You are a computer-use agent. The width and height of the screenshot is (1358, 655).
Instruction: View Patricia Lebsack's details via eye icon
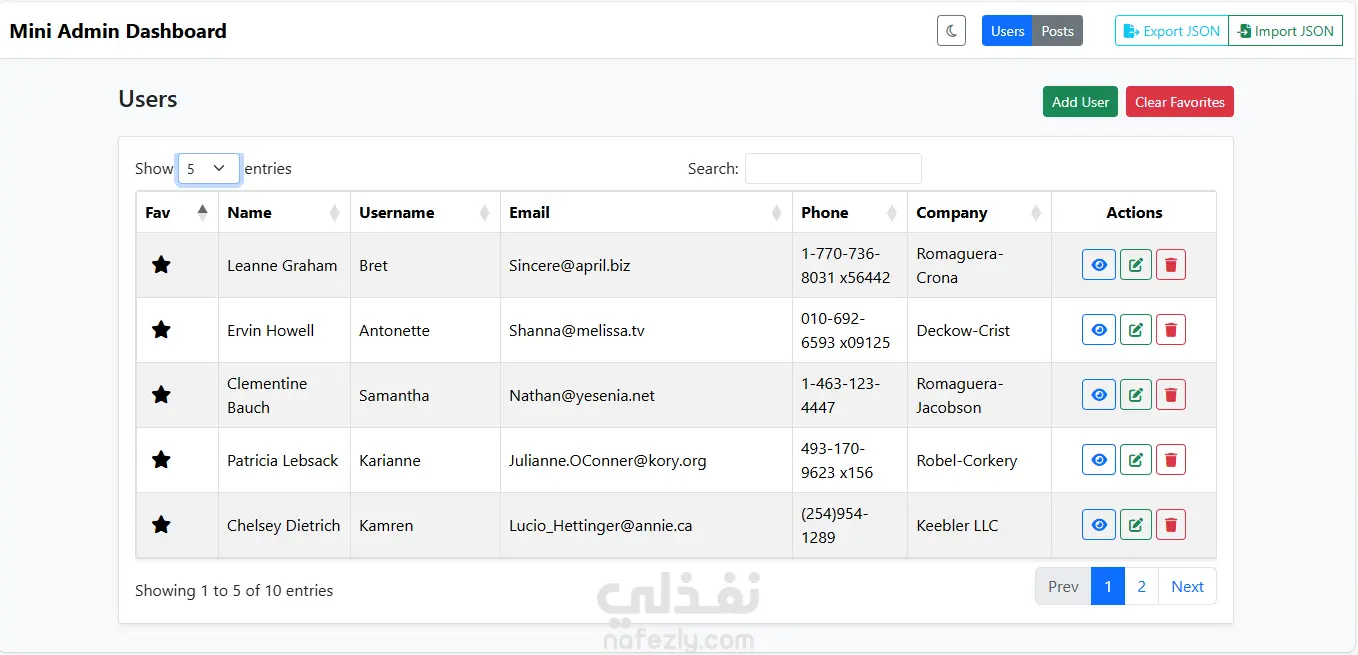[x=1098, y=460]
